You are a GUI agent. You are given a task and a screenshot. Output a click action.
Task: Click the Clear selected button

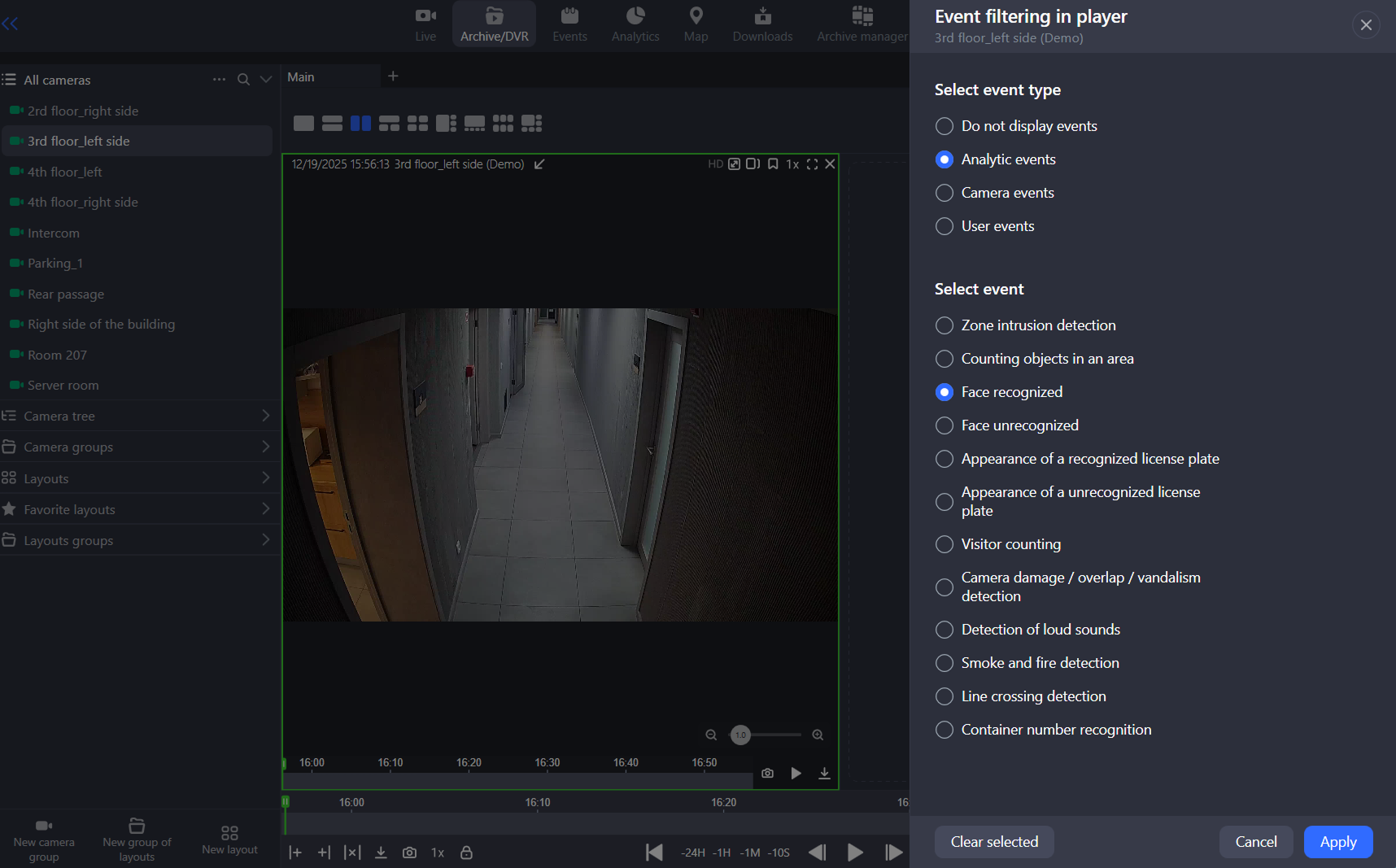(994, 842)
